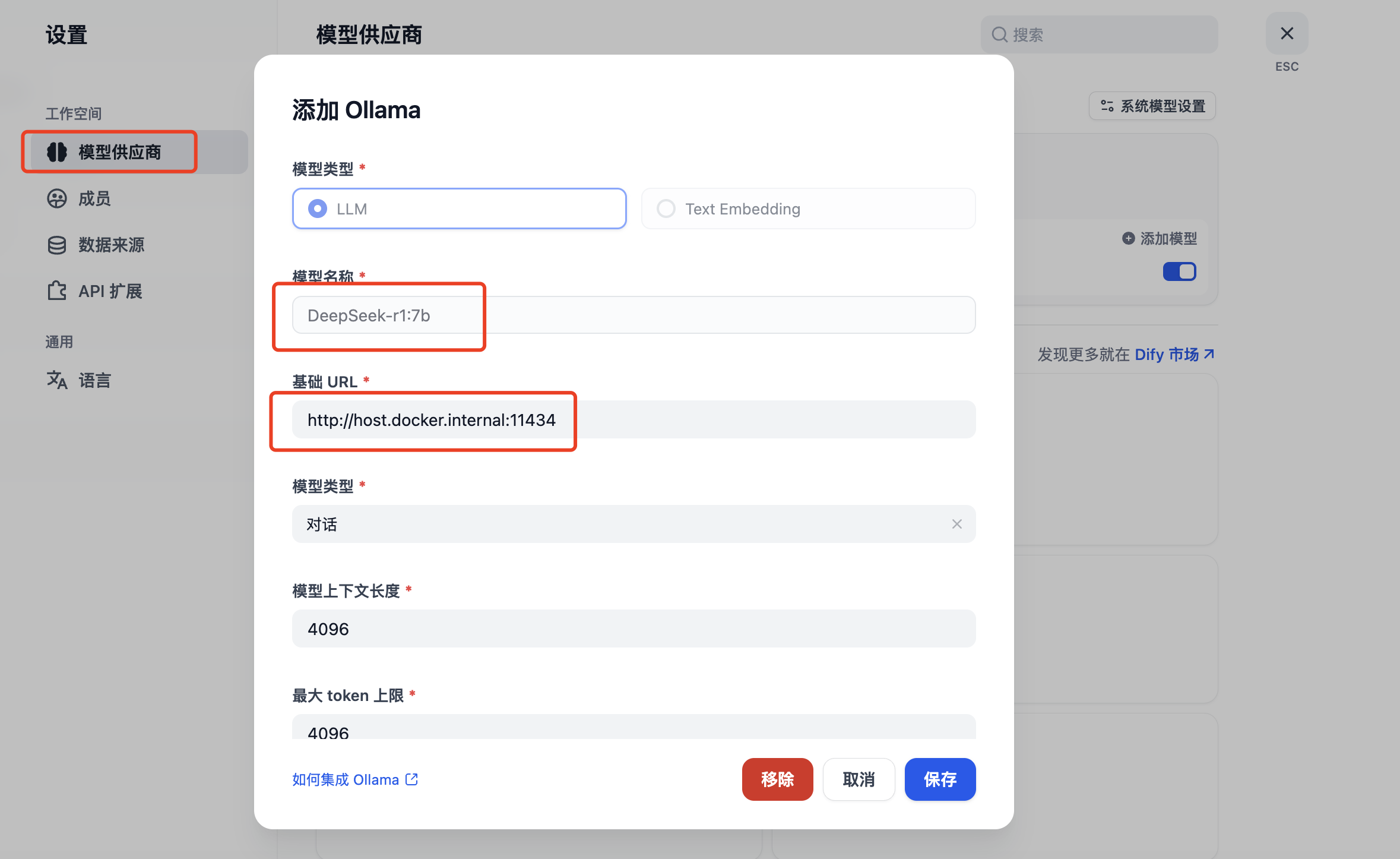Open 成员 settings section

(95, 198)
